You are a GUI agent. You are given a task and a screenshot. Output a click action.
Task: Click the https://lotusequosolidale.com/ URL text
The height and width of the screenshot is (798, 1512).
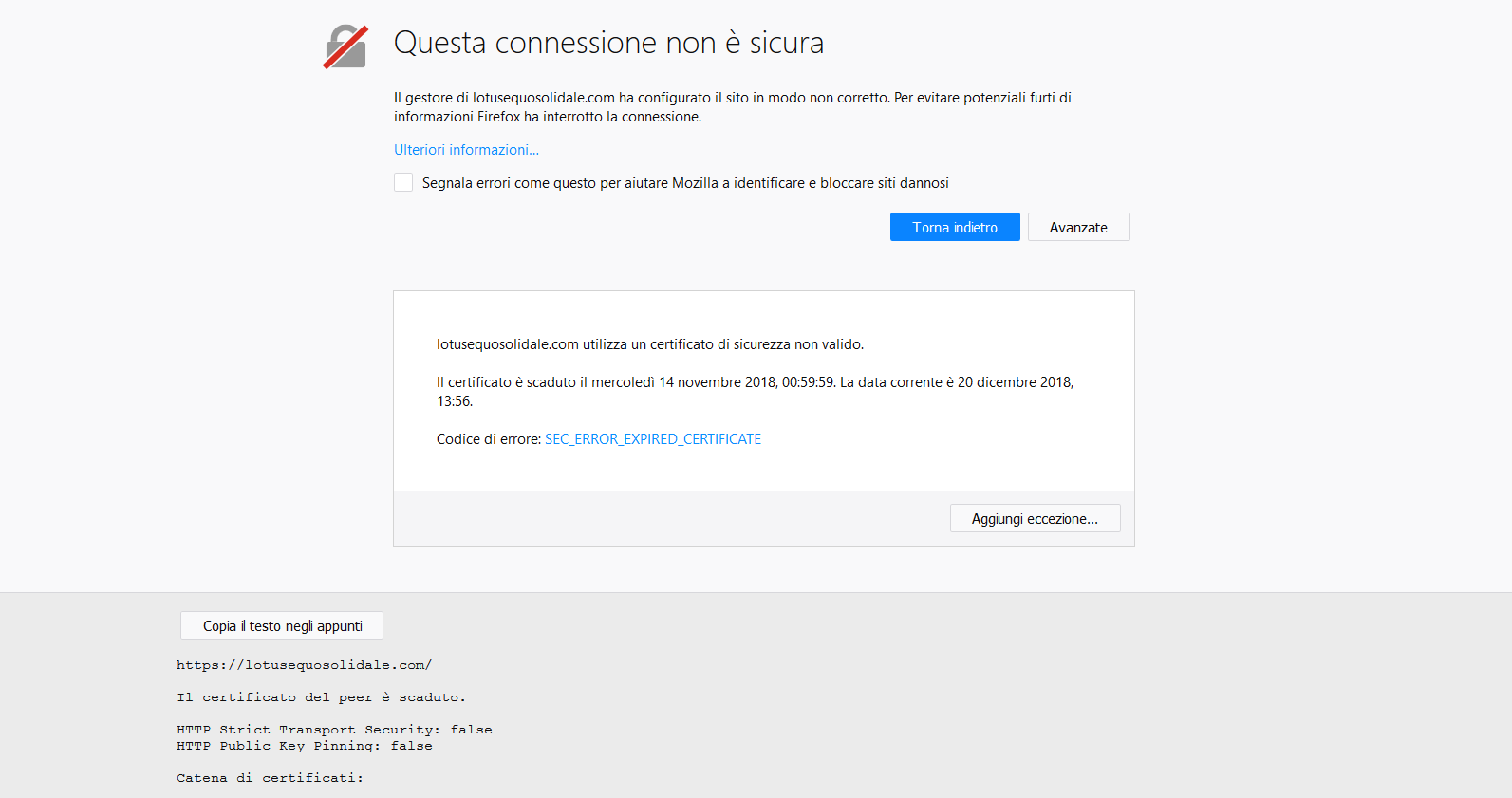(x=304, y=665)
